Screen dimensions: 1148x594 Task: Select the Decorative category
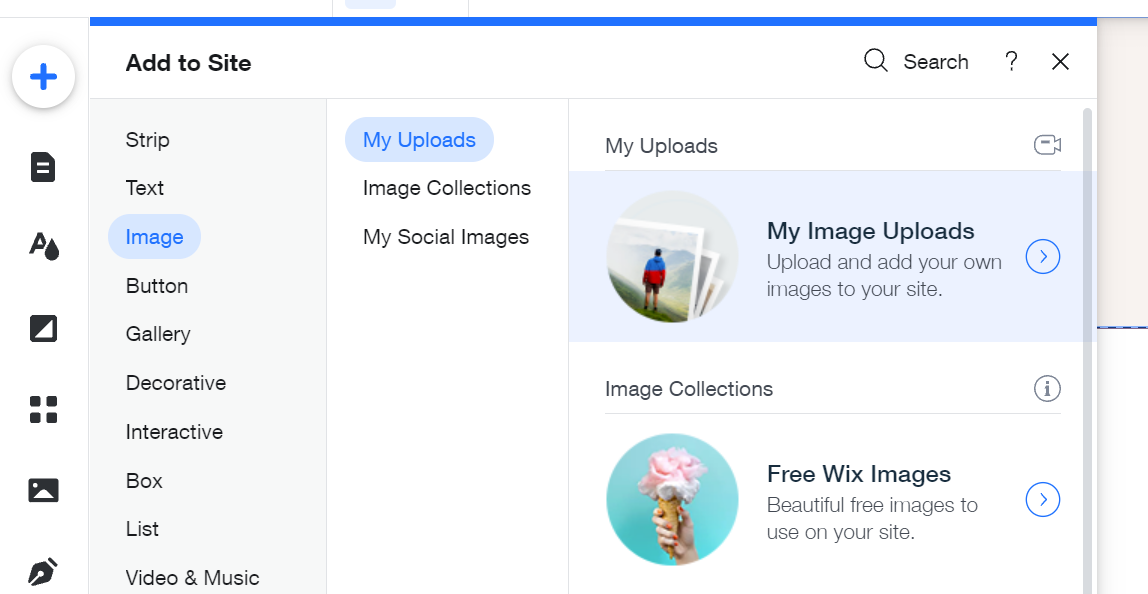pos(176,383)
